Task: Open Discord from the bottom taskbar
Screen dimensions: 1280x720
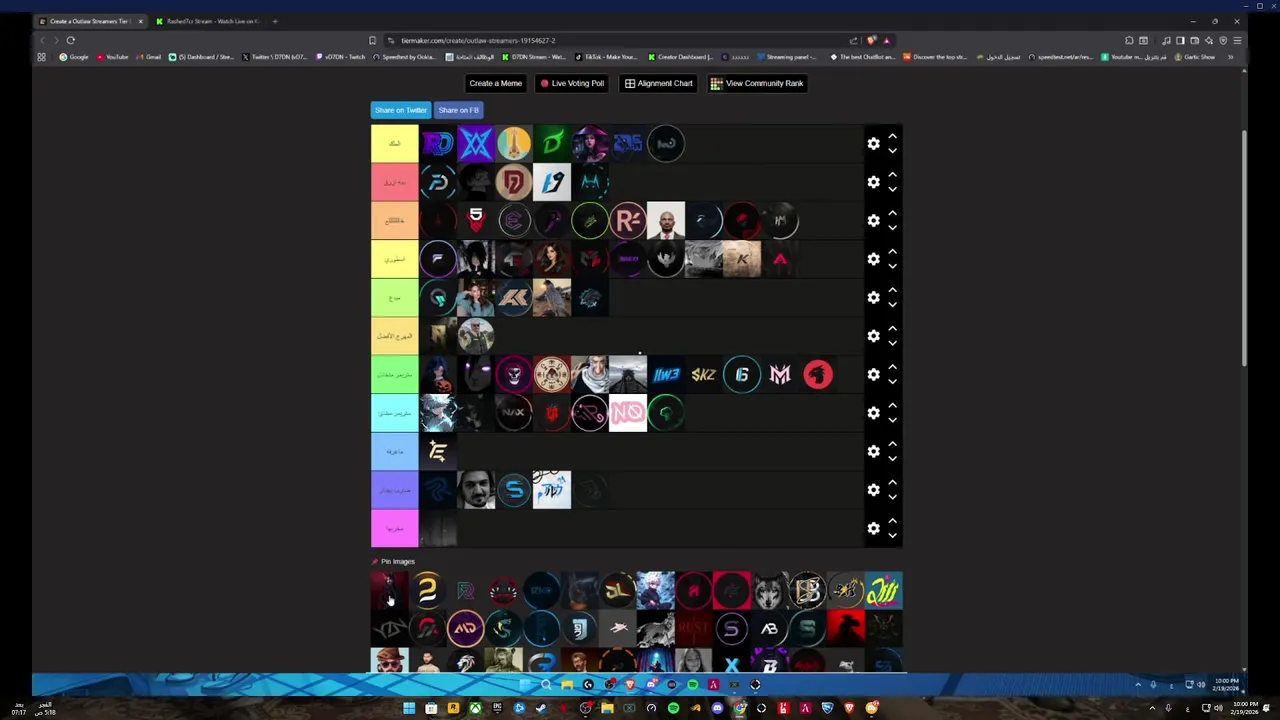Action: click(x=717, y=708)
